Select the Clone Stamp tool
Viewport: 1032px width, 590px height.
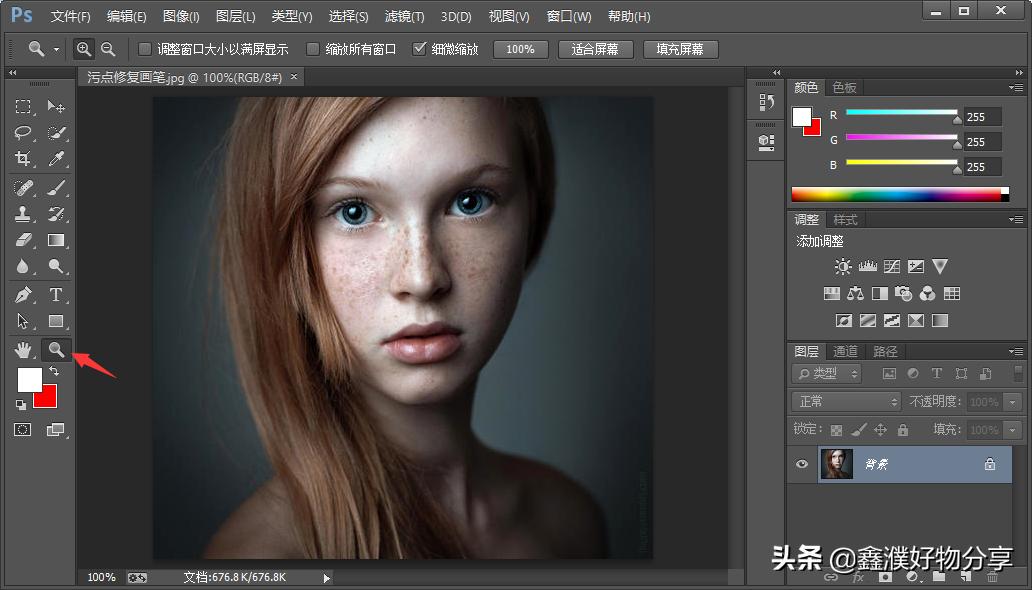[x=23, y=213]
